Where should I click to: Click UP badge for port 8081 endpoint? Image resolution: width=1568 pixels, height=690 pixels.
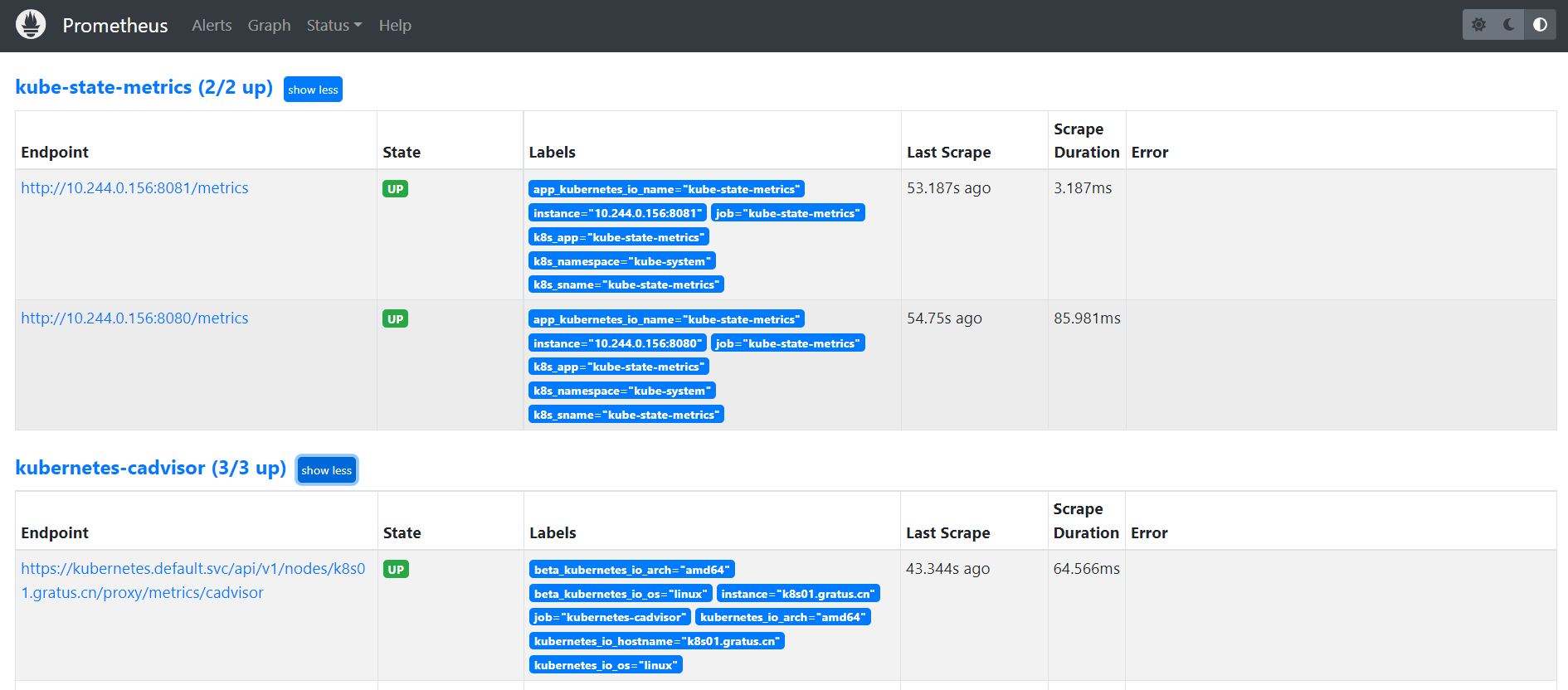click(395, 189)
